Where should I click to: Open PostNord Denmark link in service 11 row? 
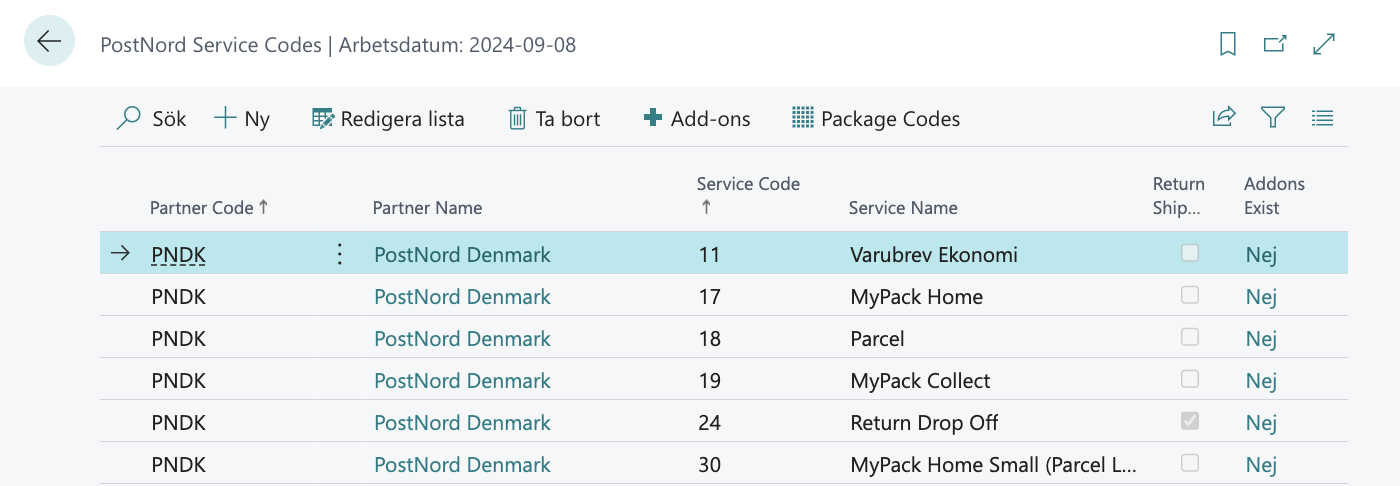(462, 254)
